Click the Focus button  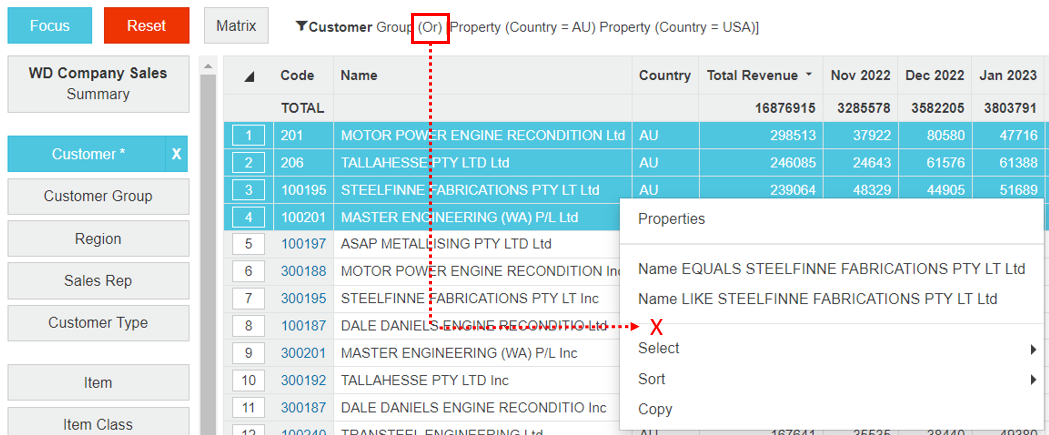50,25
